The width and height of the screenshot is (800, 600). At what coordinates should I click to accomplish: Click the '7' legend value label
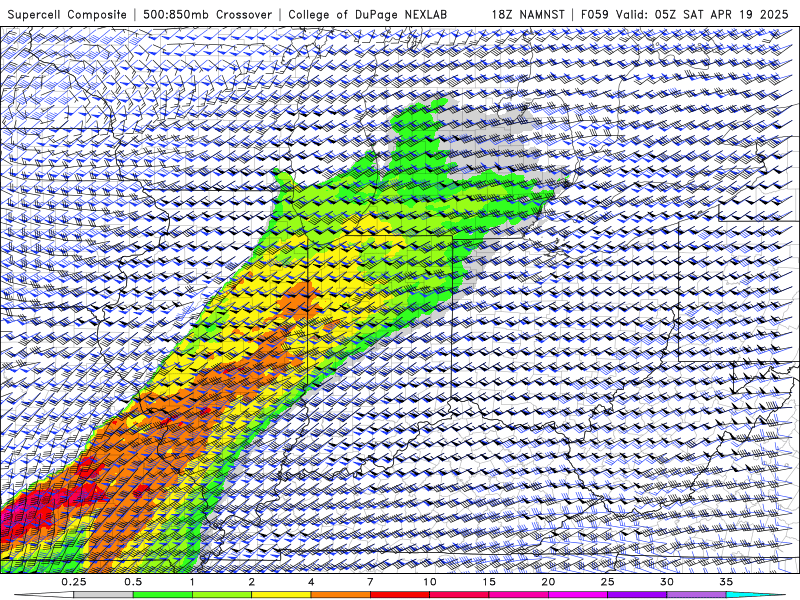click(x=370, y=582)
